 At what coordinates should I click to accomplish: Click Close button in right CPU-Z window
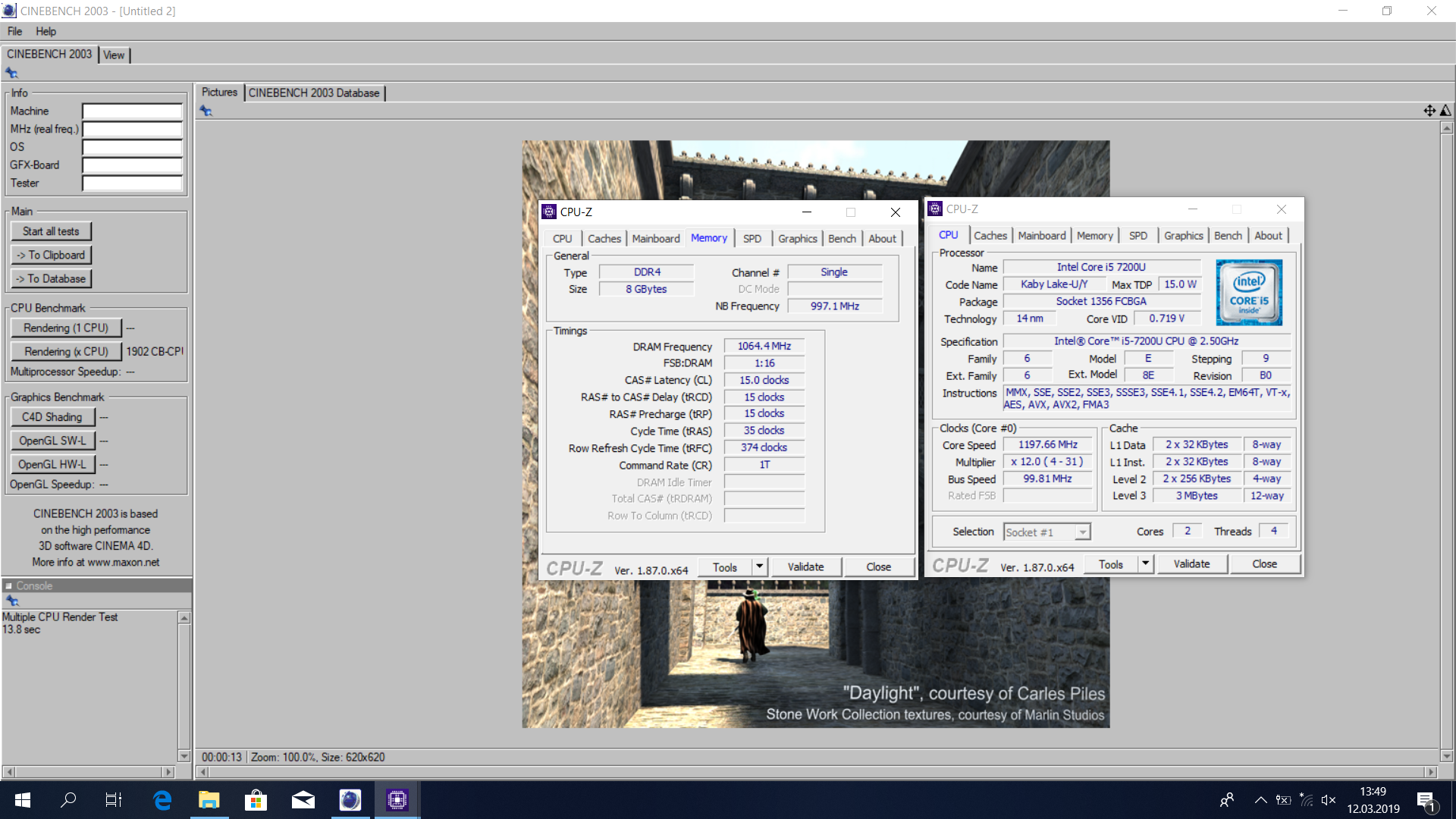[1264, 563]
